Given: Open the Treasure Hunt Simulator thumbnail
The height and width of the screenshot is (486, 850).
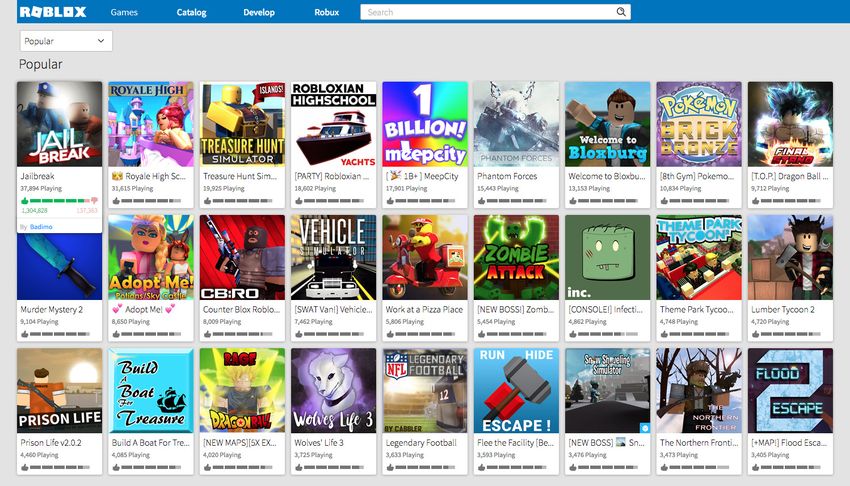Looking at the screenshot, I should (x=242, y=124).
